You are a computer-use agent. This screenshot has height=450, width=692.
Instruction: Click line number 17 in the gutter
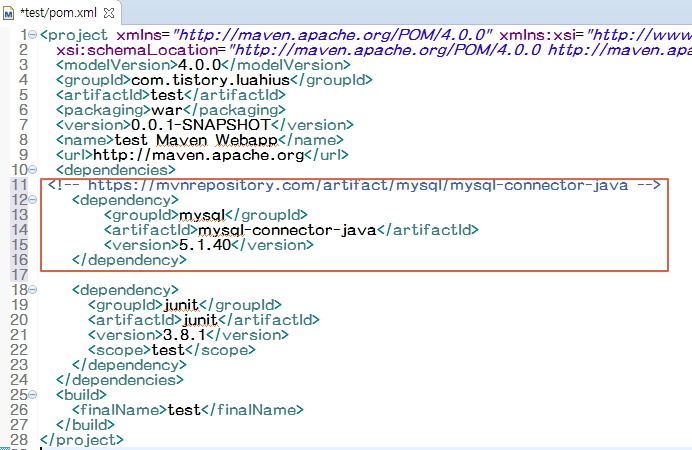click(x=19, y=275)
